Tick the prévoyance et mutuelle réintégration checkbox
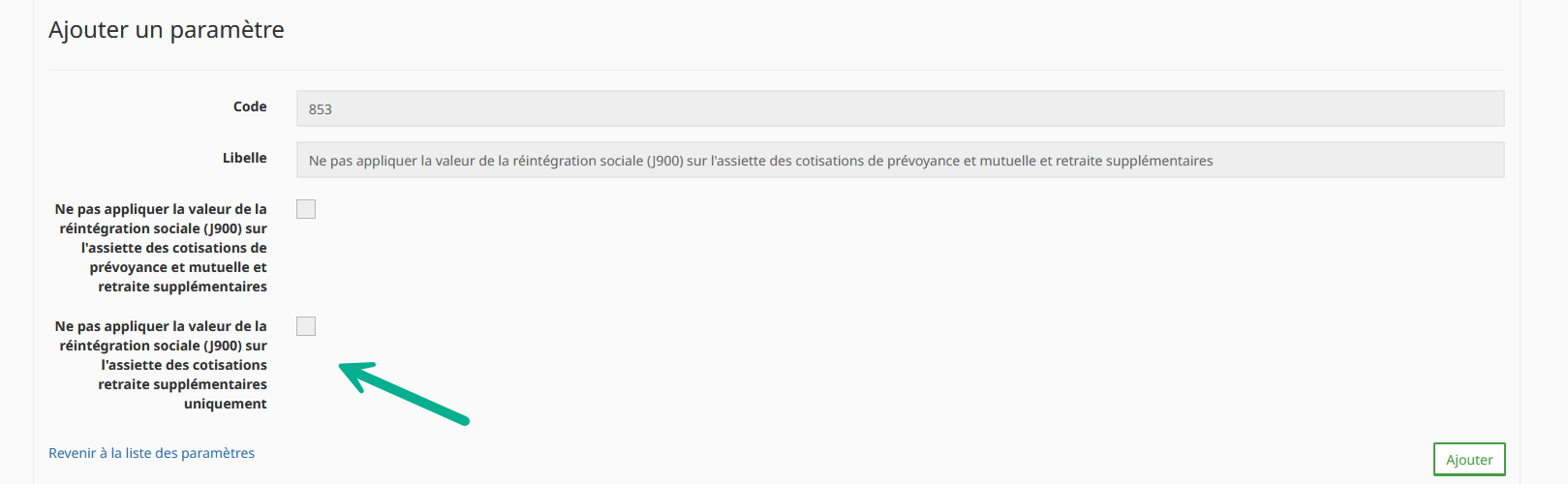This screenshot has height=484, width=1568. click(306, 209)
